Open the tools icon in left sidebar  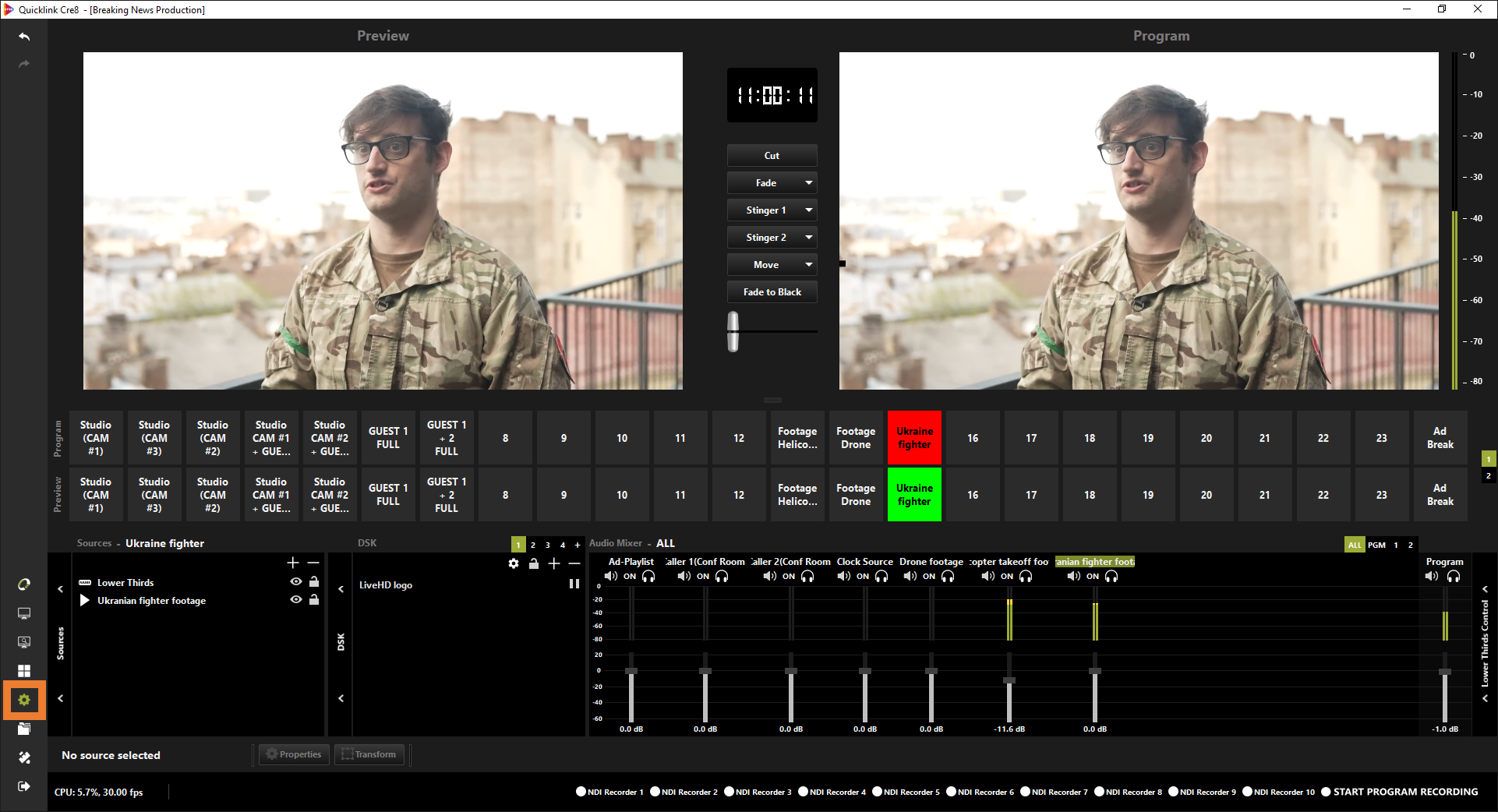(24, 757)
